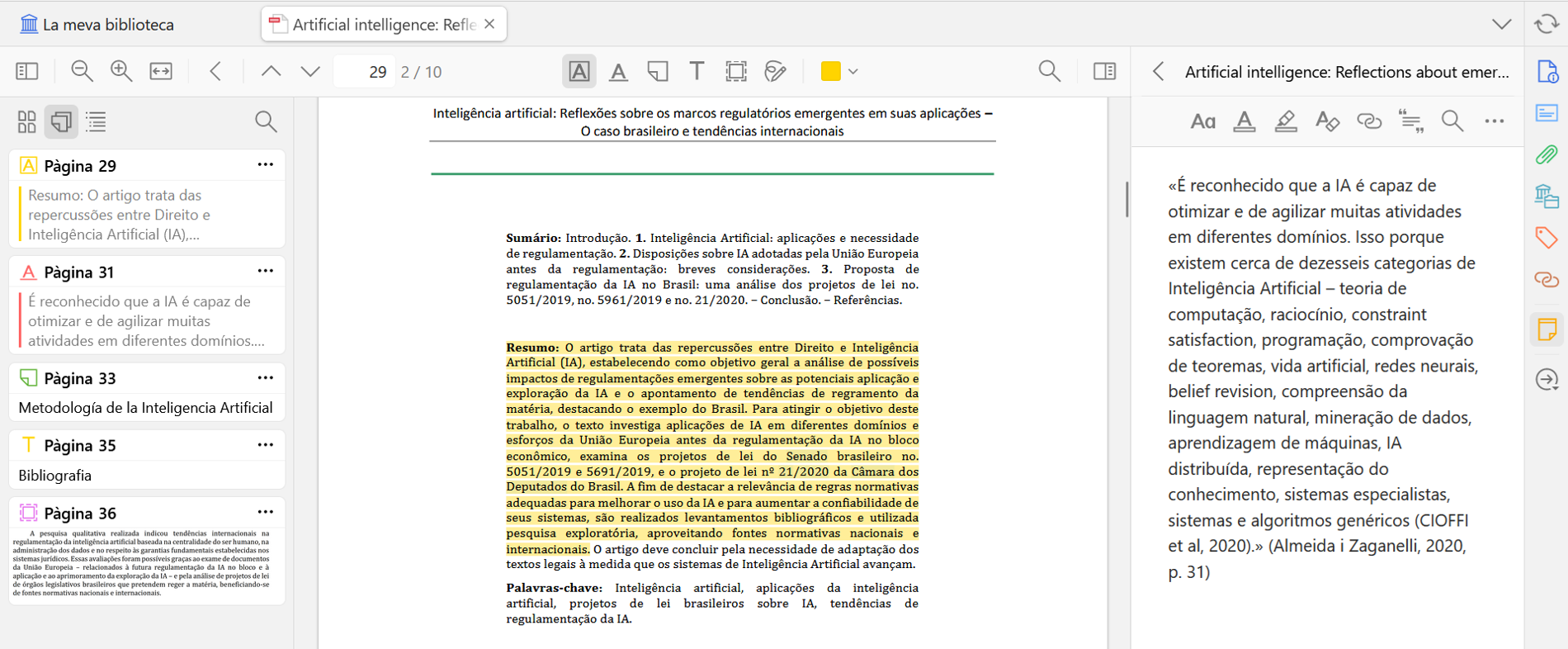
Task: Close the Artificial intelligence tab
Action: pos(489,24)
